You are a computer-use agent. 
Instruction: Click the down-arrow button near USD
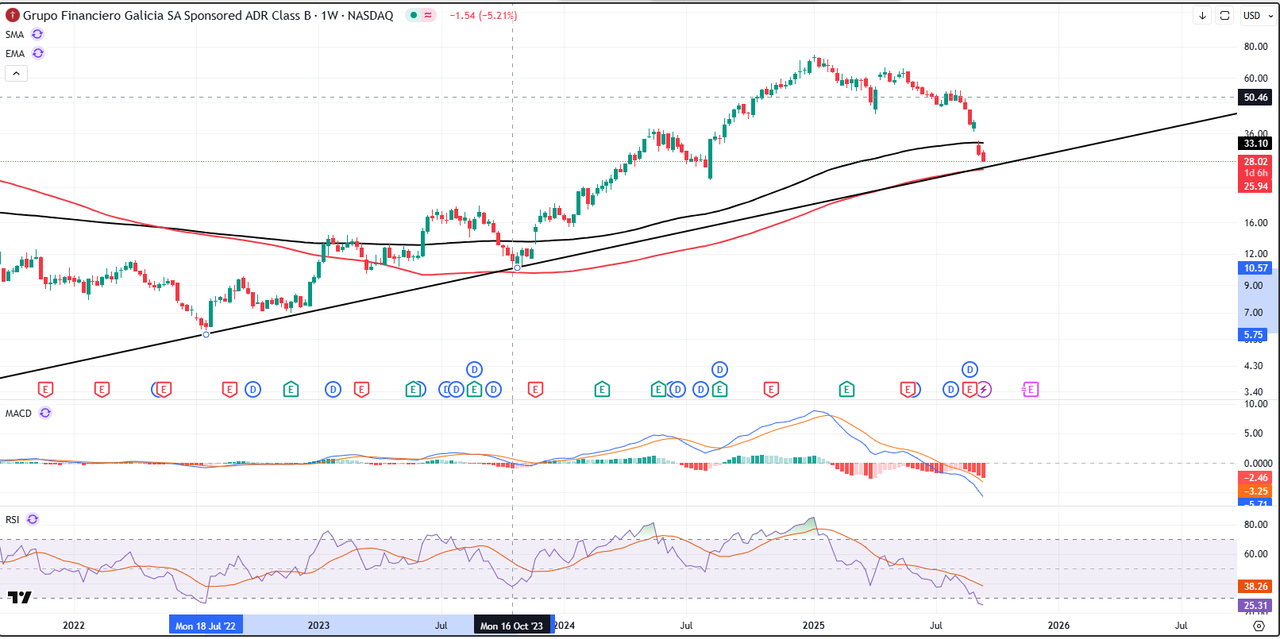point(1202,15)
